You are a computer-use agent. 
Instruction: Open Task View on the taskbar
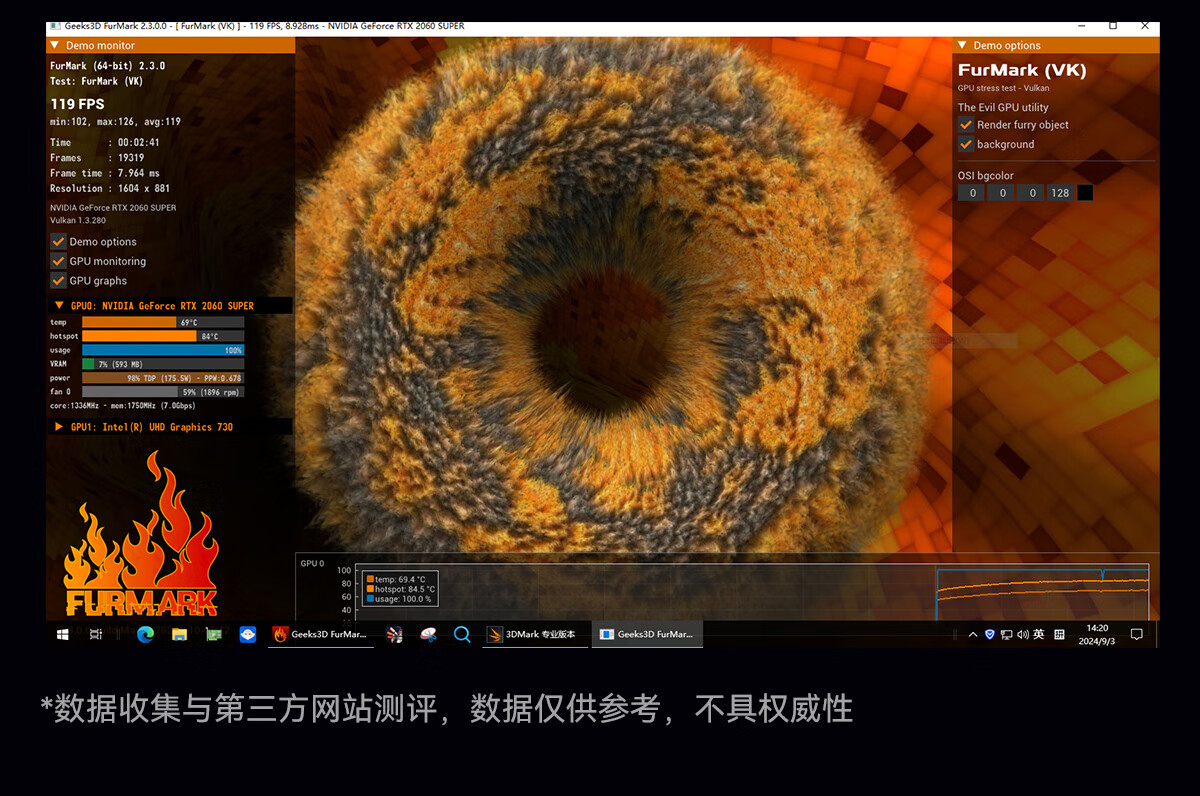96,634
